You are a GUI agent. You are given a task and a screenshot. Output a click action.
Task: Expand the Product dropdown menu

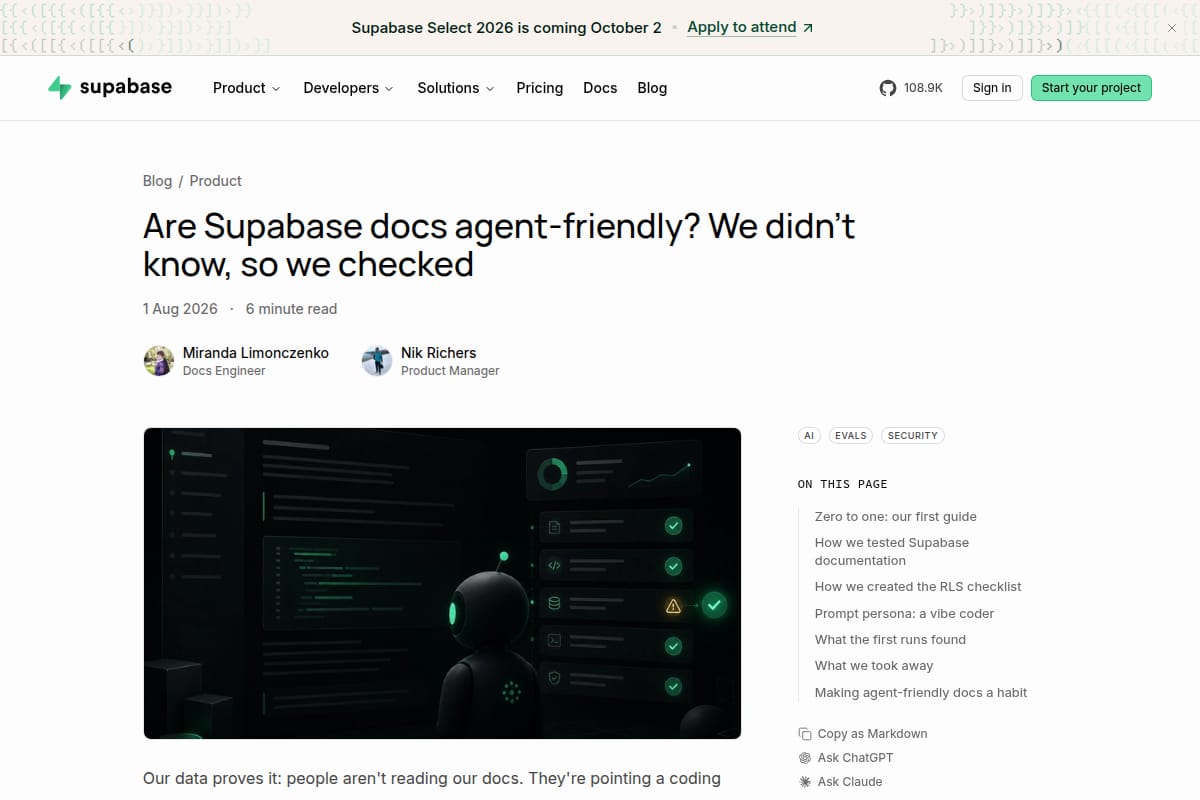pyautogui.click(x=247, y=88)
